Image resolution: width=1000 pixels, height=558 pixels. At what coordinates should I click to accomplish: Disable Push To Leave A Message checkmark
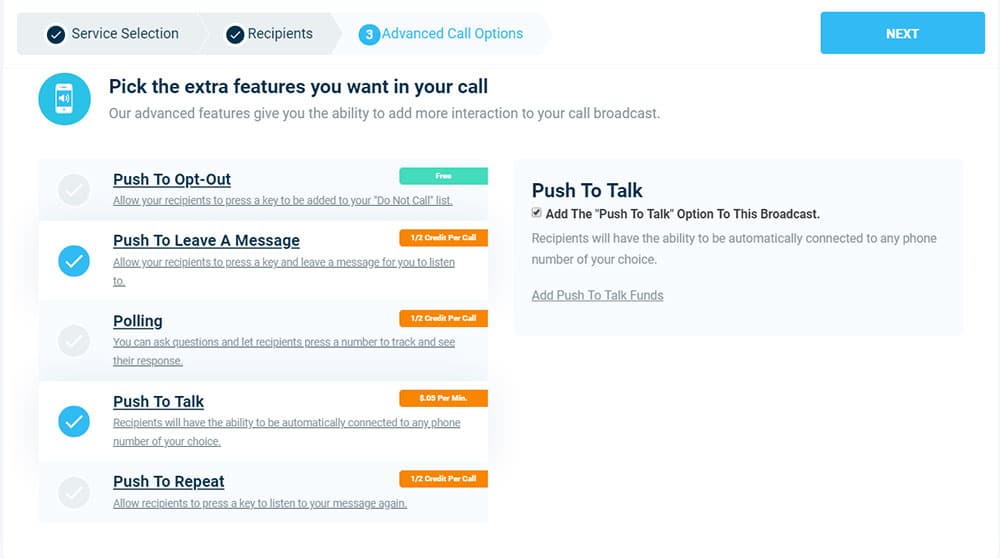(74, 261)
